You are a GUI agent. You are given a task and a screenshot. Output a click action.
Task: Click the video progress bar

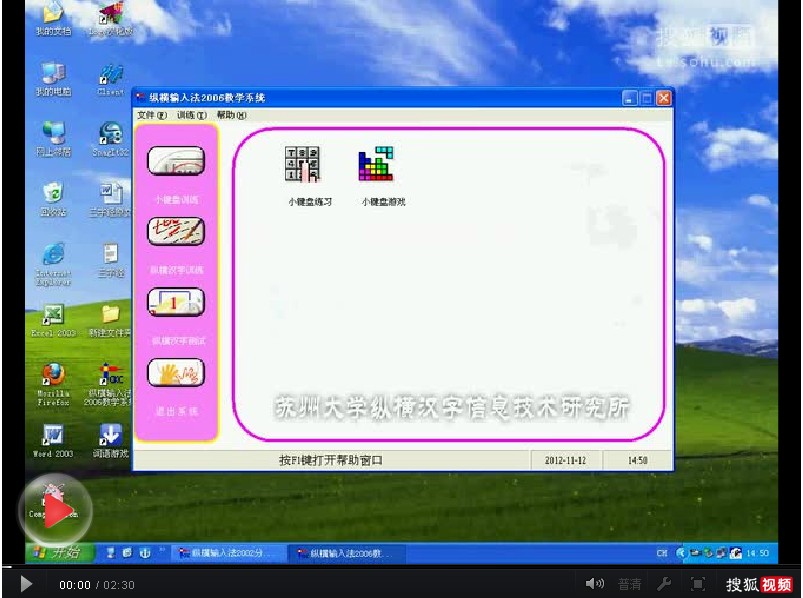click(402, 567)
